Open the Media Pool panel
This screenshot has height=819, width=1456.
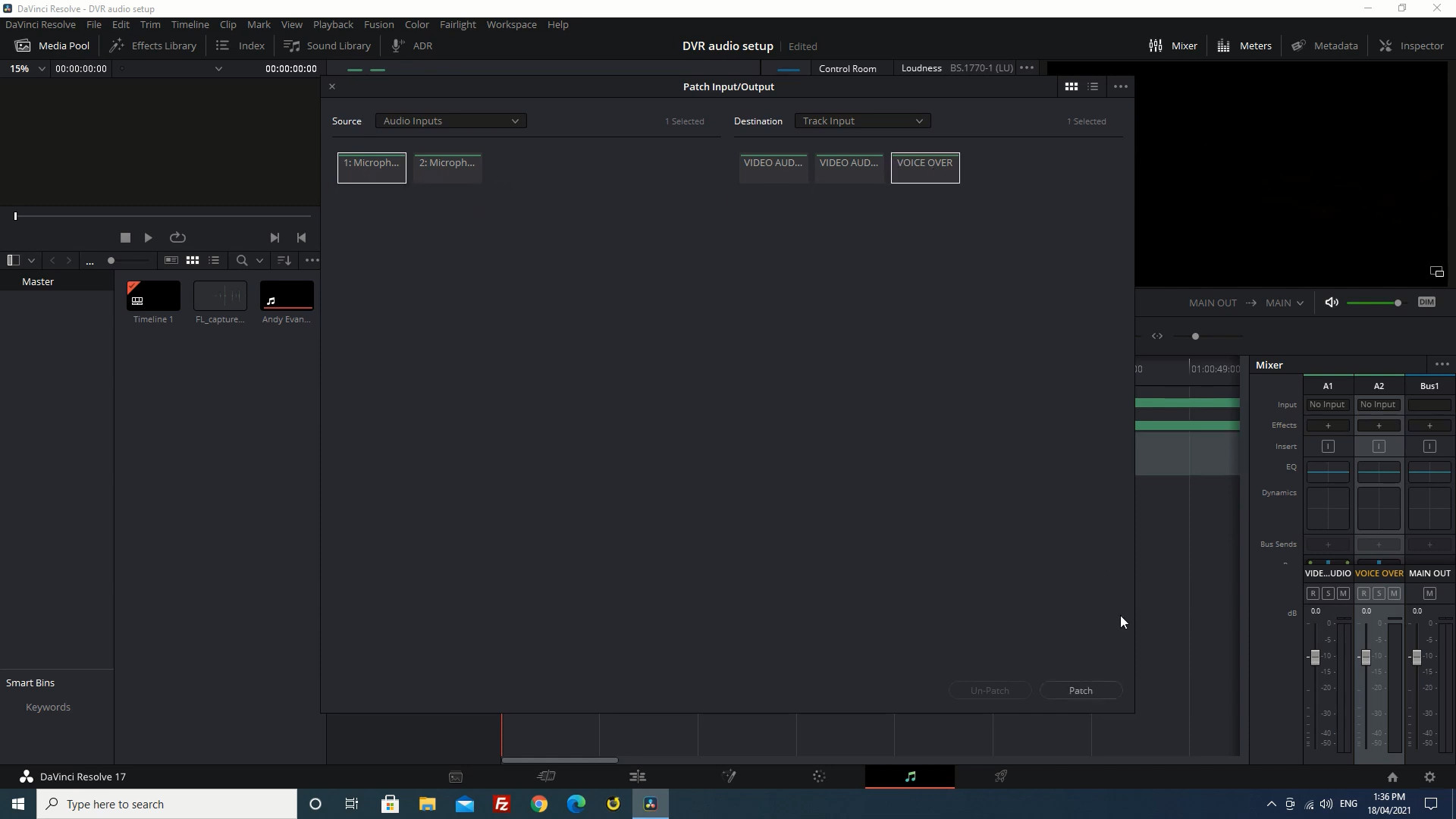pos(52,45)
